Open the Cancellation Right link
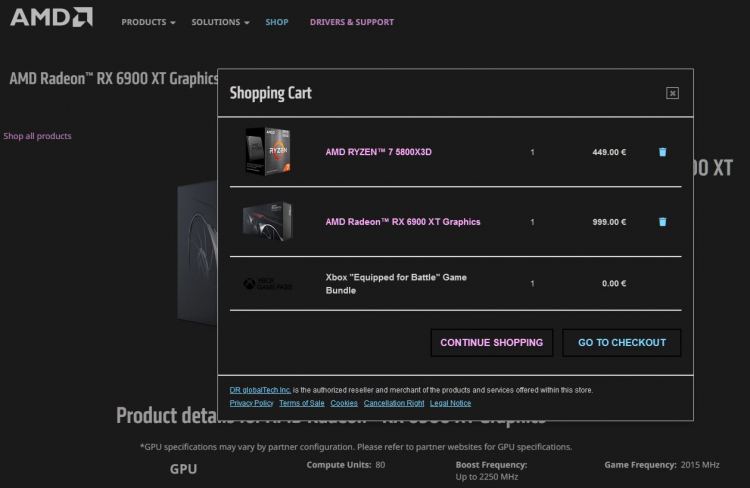Screen dimensions: 750x488 [394, 403]
